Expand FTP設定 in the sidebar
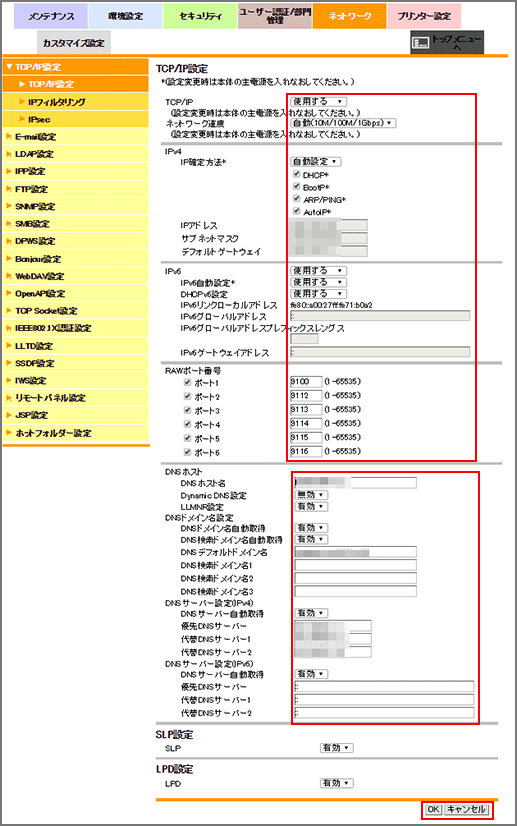Image resolution: width=517 pixels, height=826 pixels. [75, 189]
